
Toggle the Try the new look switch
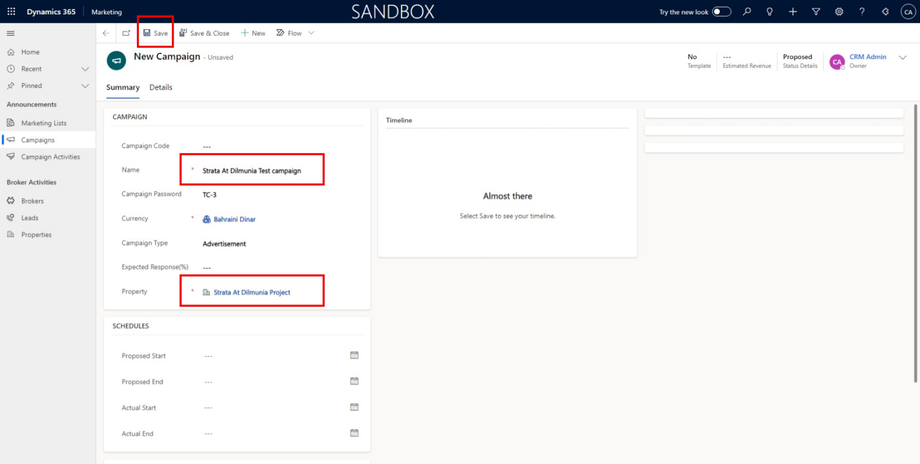(x=722, y=12)
